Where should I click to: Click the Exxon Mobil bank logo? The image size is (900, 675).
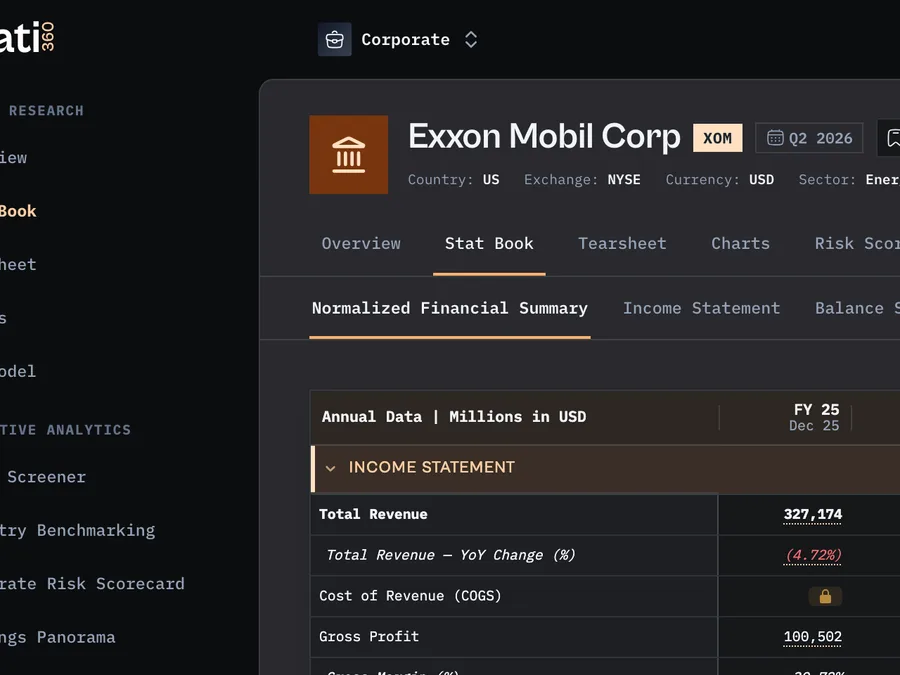(x=348, y=154)
